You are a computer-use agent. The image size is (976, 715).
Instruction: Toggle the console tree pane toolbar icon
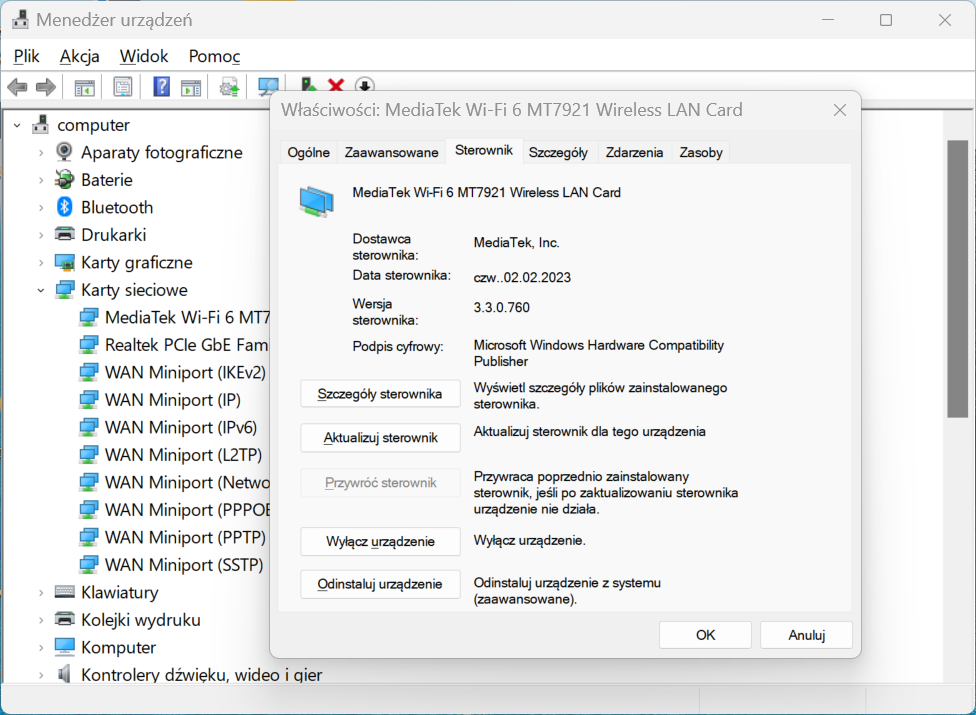tap(84, 87)
